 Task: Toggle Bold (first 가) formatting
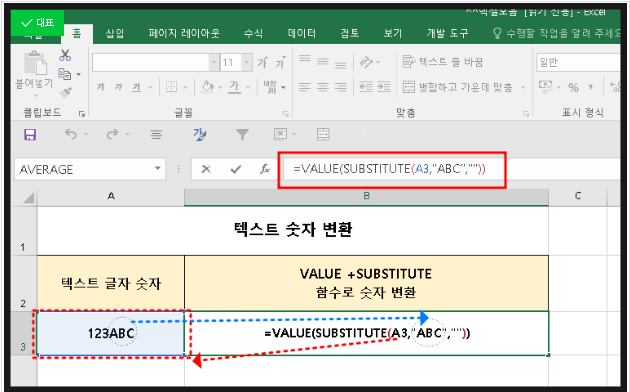(x=100, y=87)
